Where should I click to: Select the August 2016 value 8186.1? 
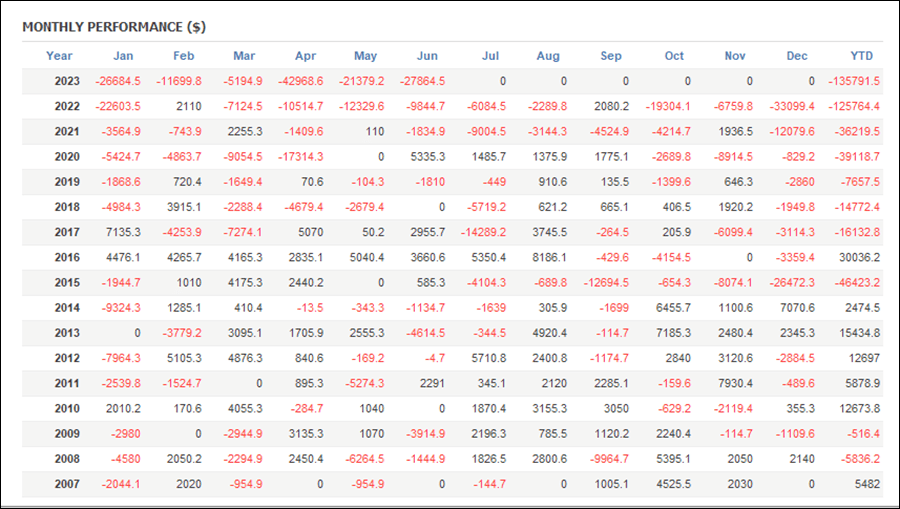click(549, 257)
